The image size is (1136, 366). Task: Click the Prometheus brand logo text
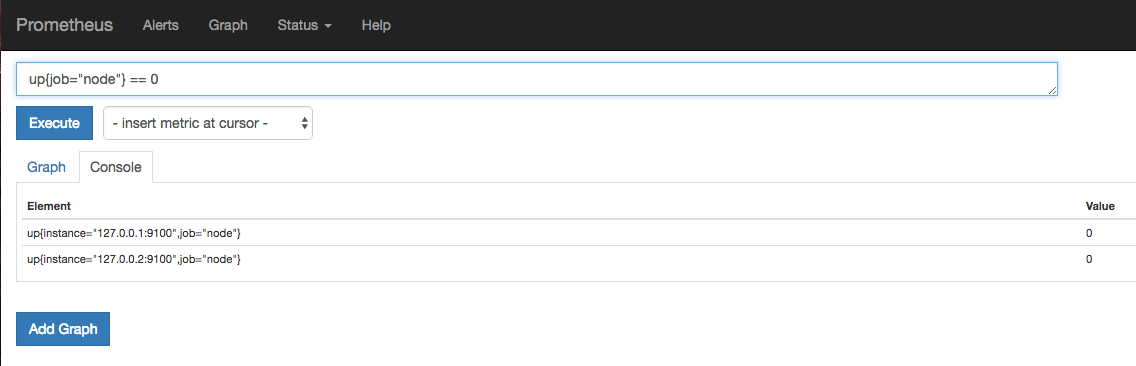[64, 25]
